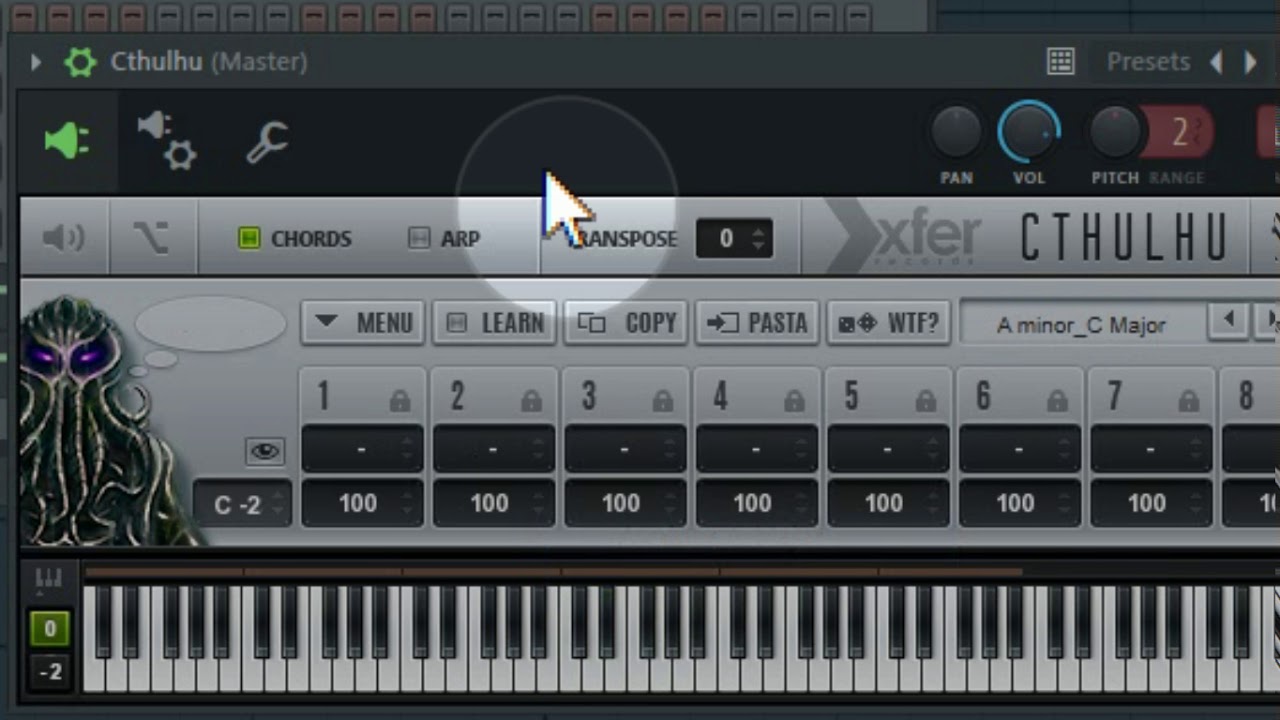Click the PASTA button
Viewport: 1280px width, 720px height.
(757, 323)
